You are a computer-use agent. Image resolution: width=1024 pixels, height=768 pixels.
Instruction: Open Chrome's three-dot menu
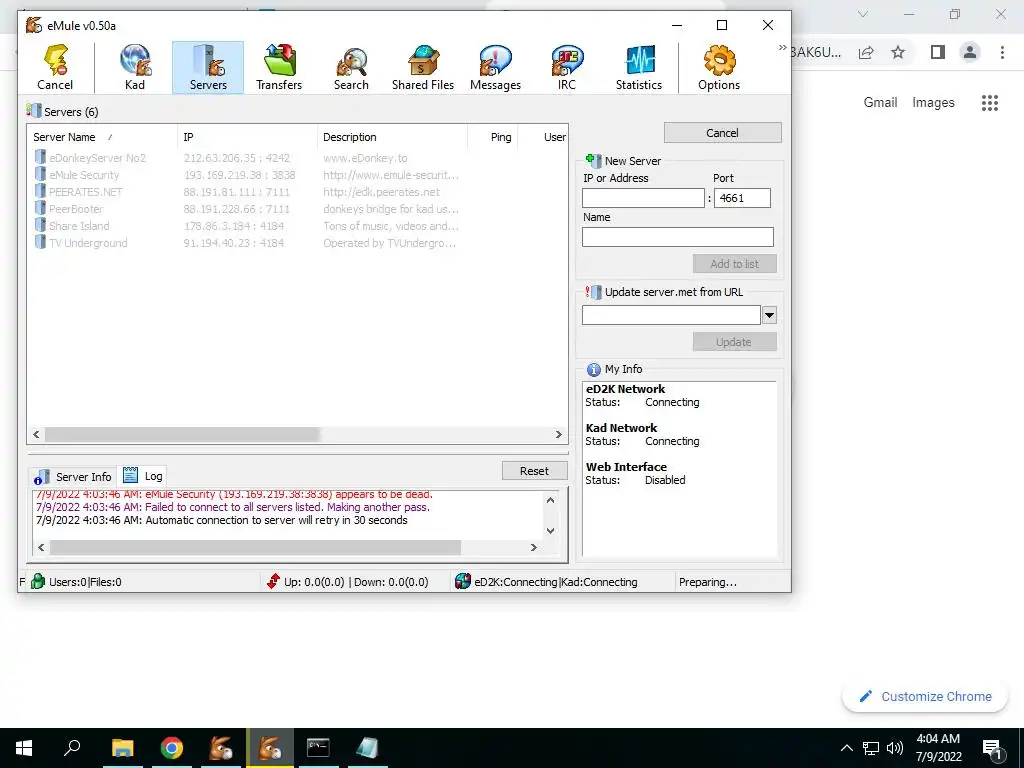coord(1002,52)
